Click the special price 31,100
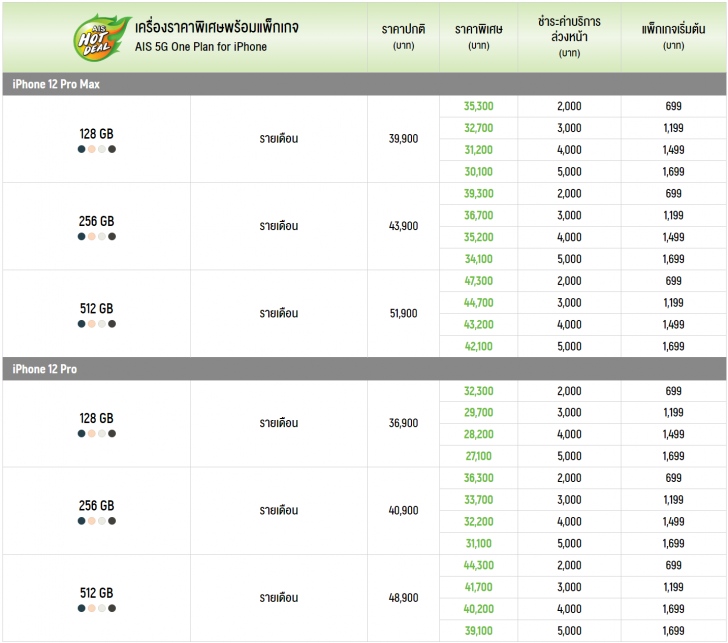This screenshot has width=728, height=643. [x=479, y=543]
